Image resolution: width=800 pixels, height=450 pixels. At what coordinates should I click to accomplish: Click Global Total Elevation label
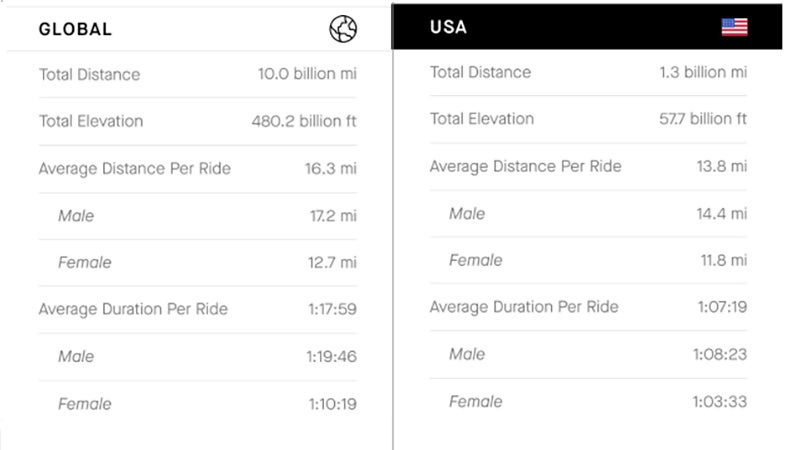(x=91, y=121)
